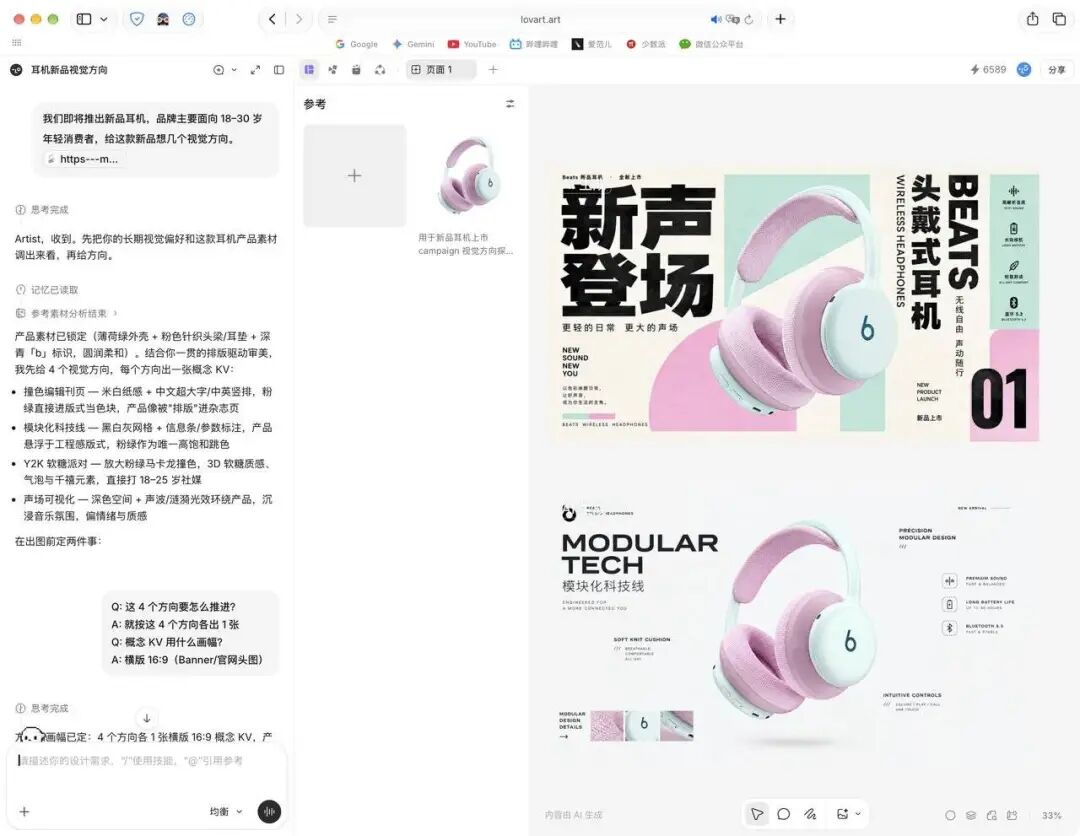Click the lovart.art address bar
The width and height of the screenshot is (1080, 836).
tap(539, 19)
